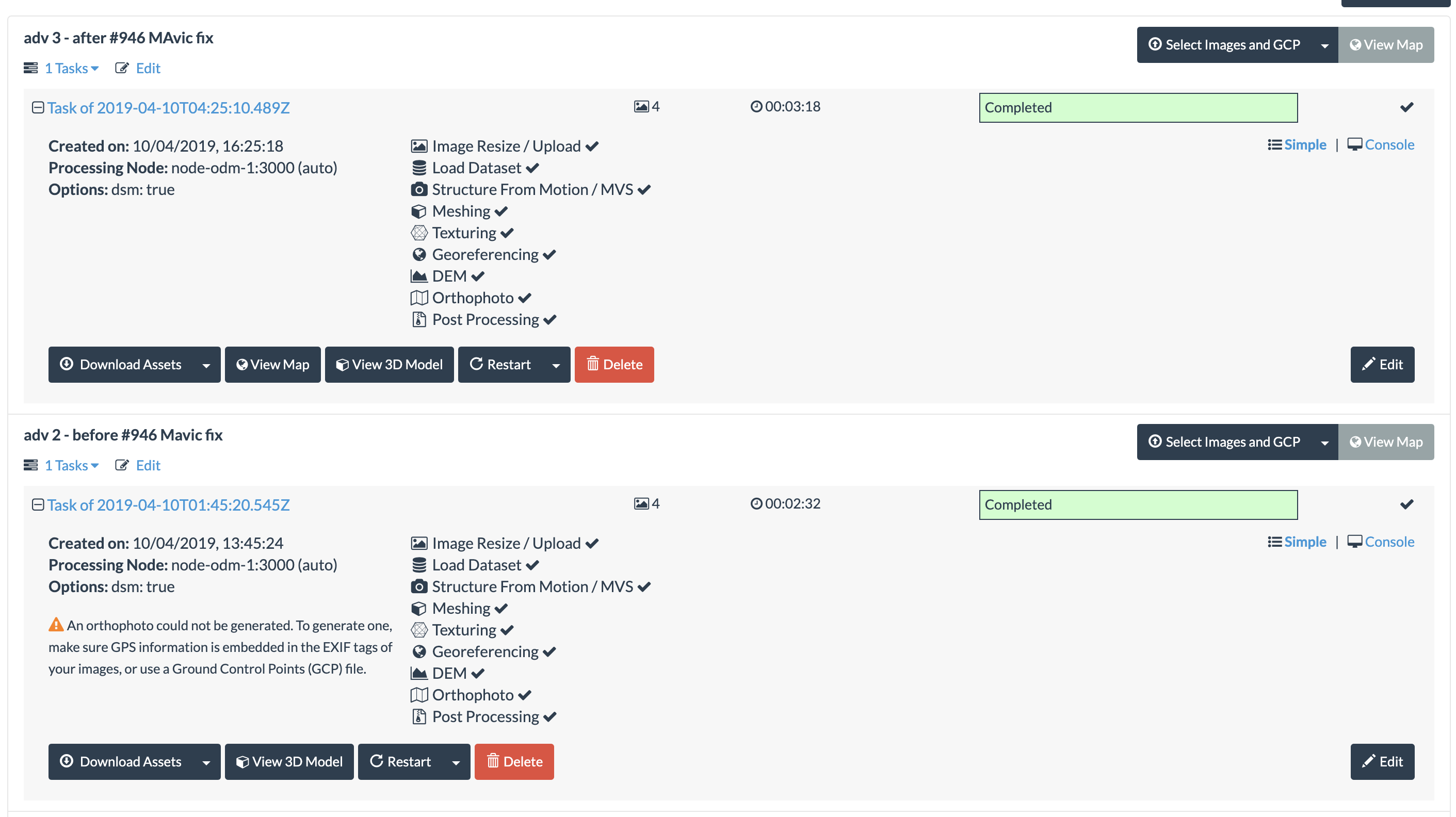Open the Restart options dropdown

[x=556, y=365]
